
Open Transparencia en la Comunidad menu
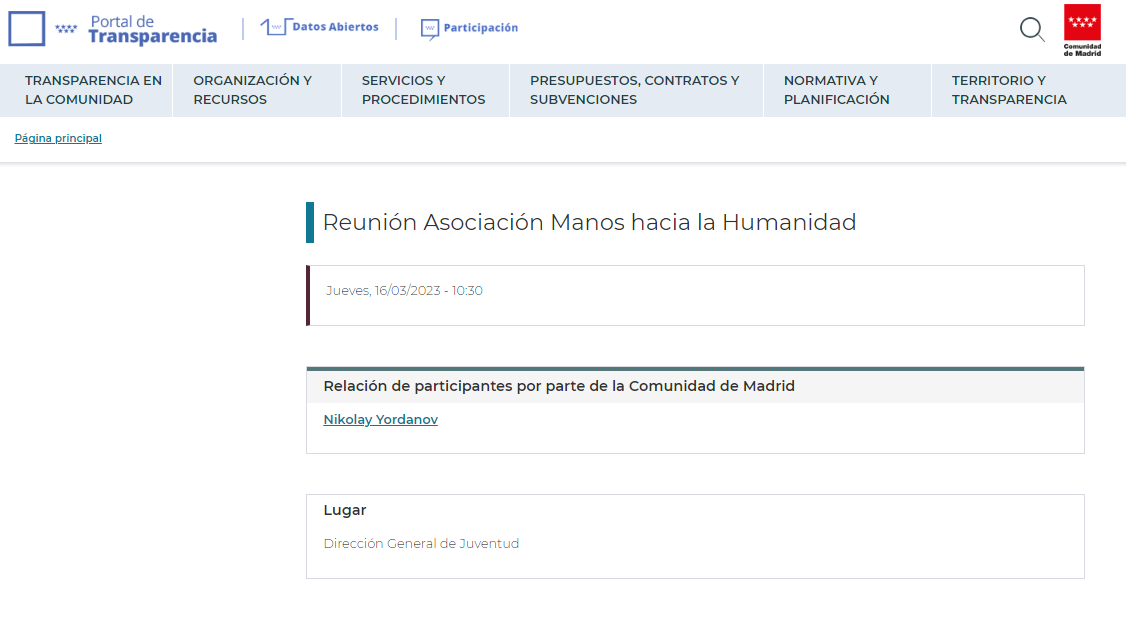tap(86, 90)
